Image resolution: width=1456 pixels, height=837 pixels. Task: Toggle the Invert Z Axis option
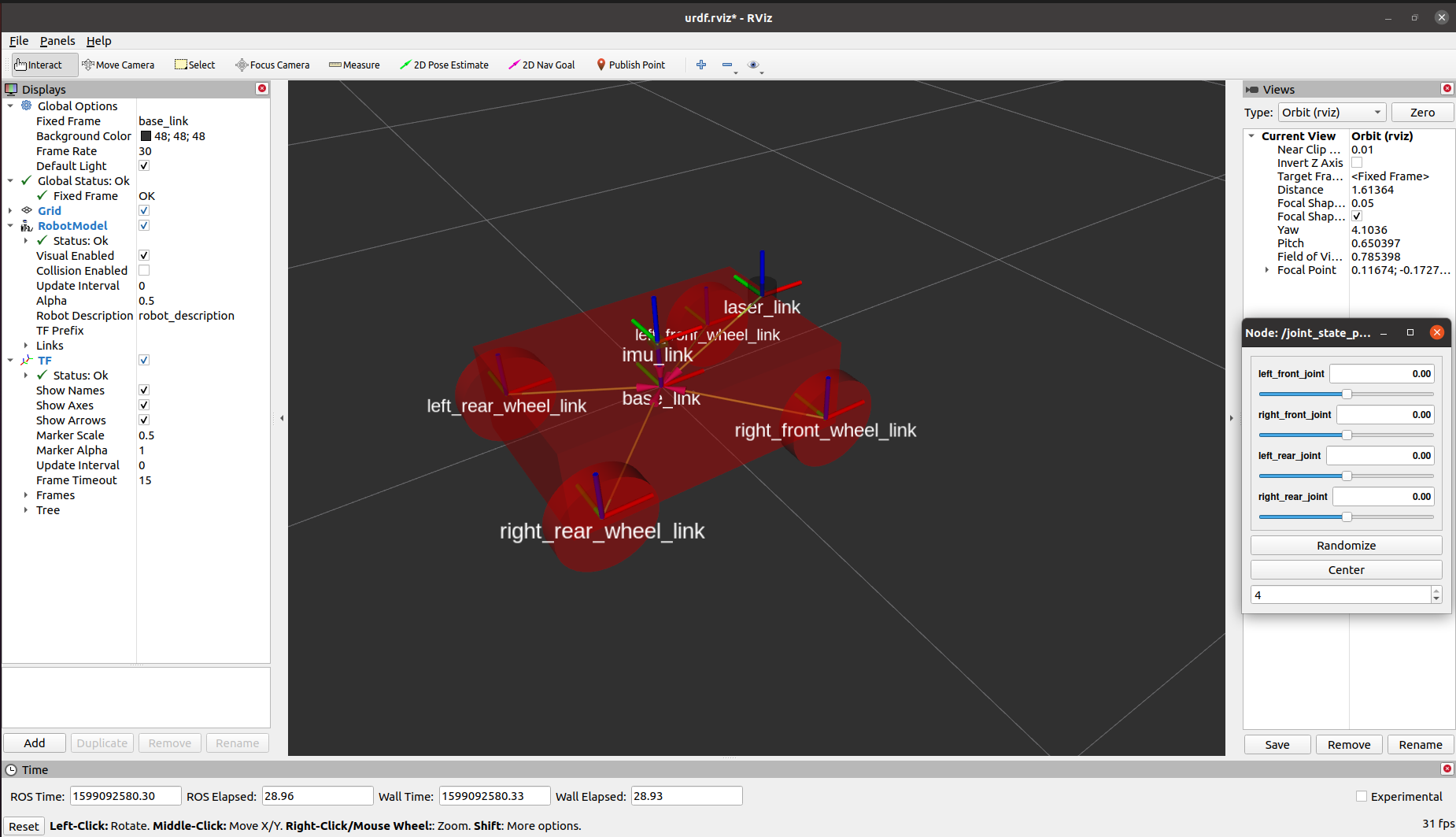(x=1357, y=162)
